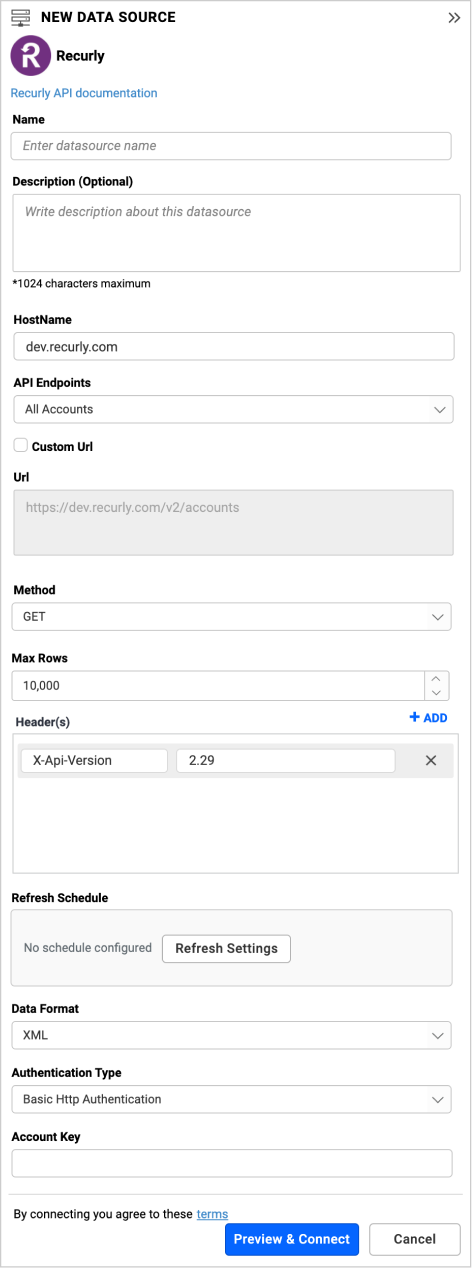Add a new header with plus ADD
This screenshot has width=472, height=1268.
428,718
